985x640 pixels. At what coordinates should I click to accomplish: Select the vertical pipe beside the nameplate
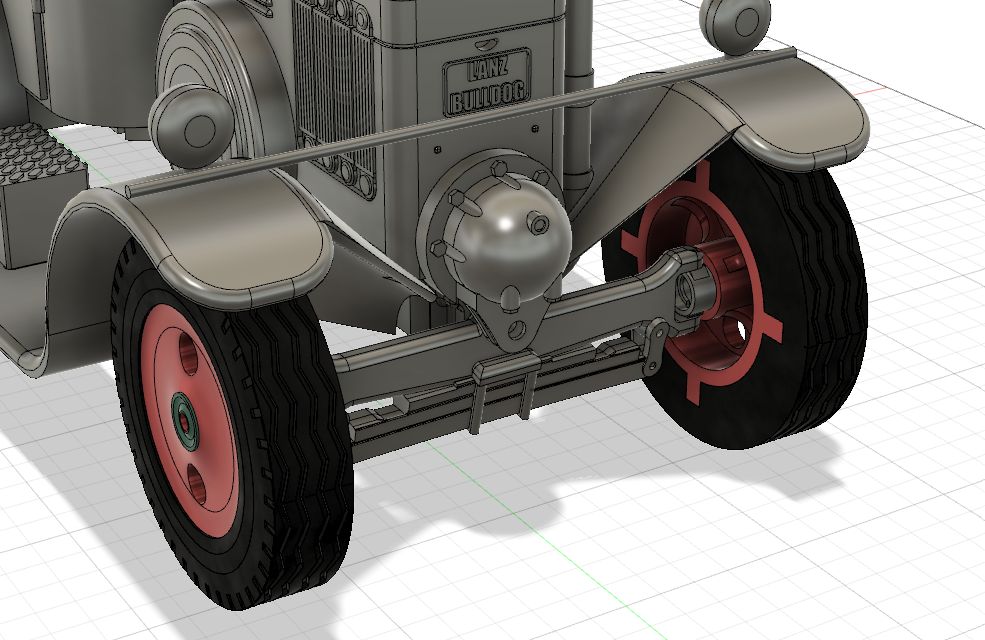(x=579, y=94)
